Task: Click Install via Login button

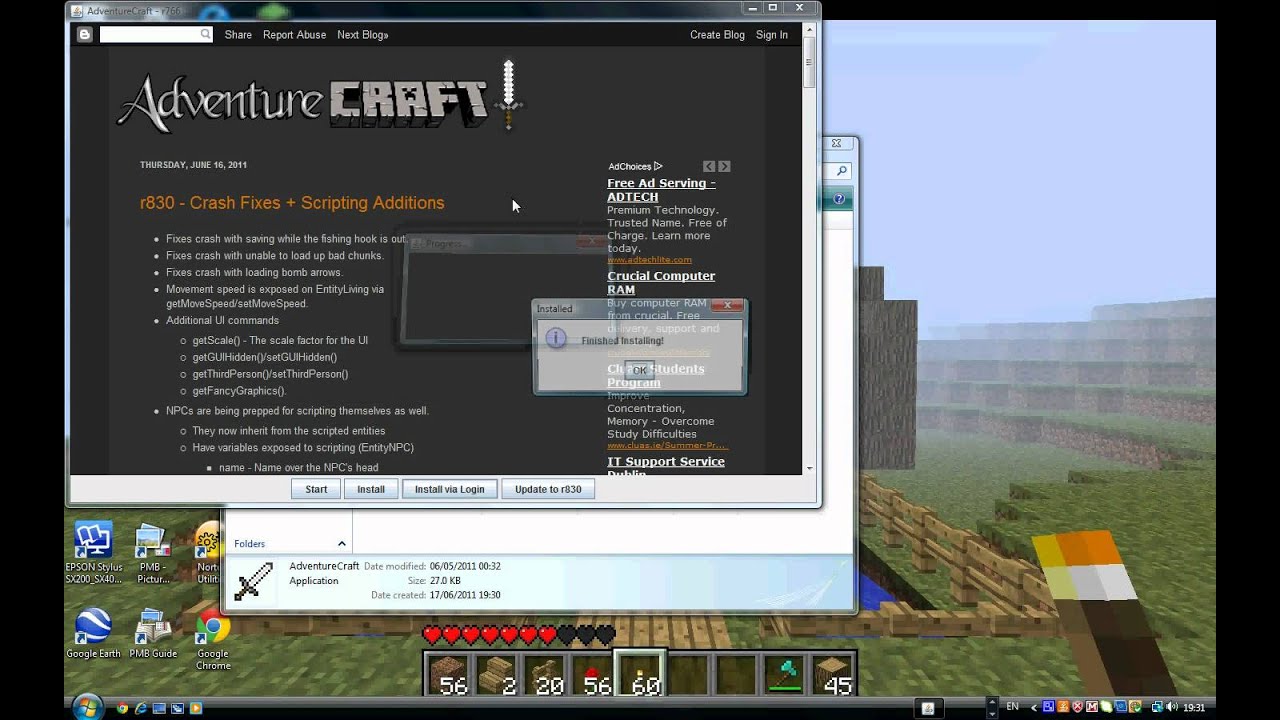Action: (x=449, y=489)
